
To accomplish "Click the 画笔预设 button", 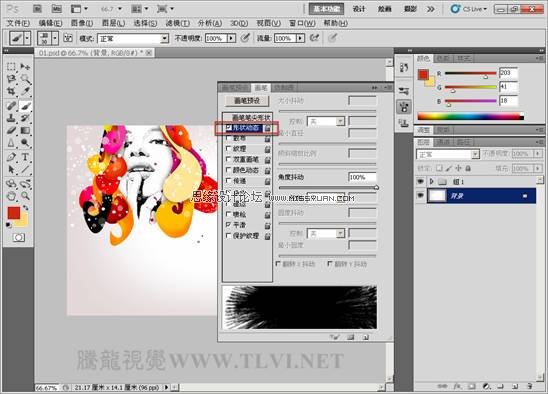I will [x=247, y=101].
